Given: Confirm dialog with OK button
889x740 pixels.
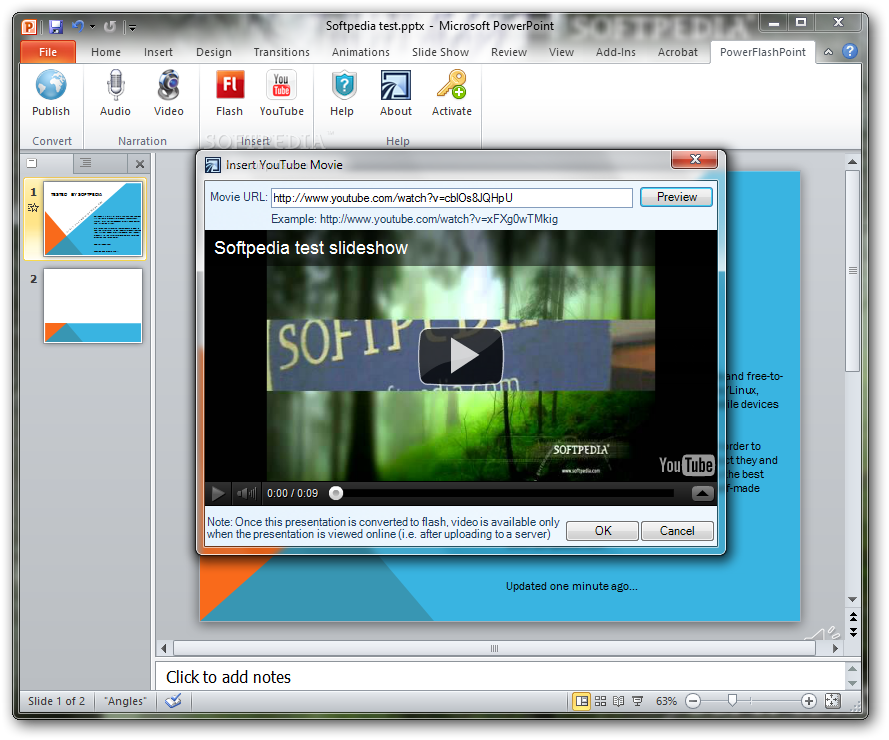Looking at the screenshot, I should coord(603,531).
